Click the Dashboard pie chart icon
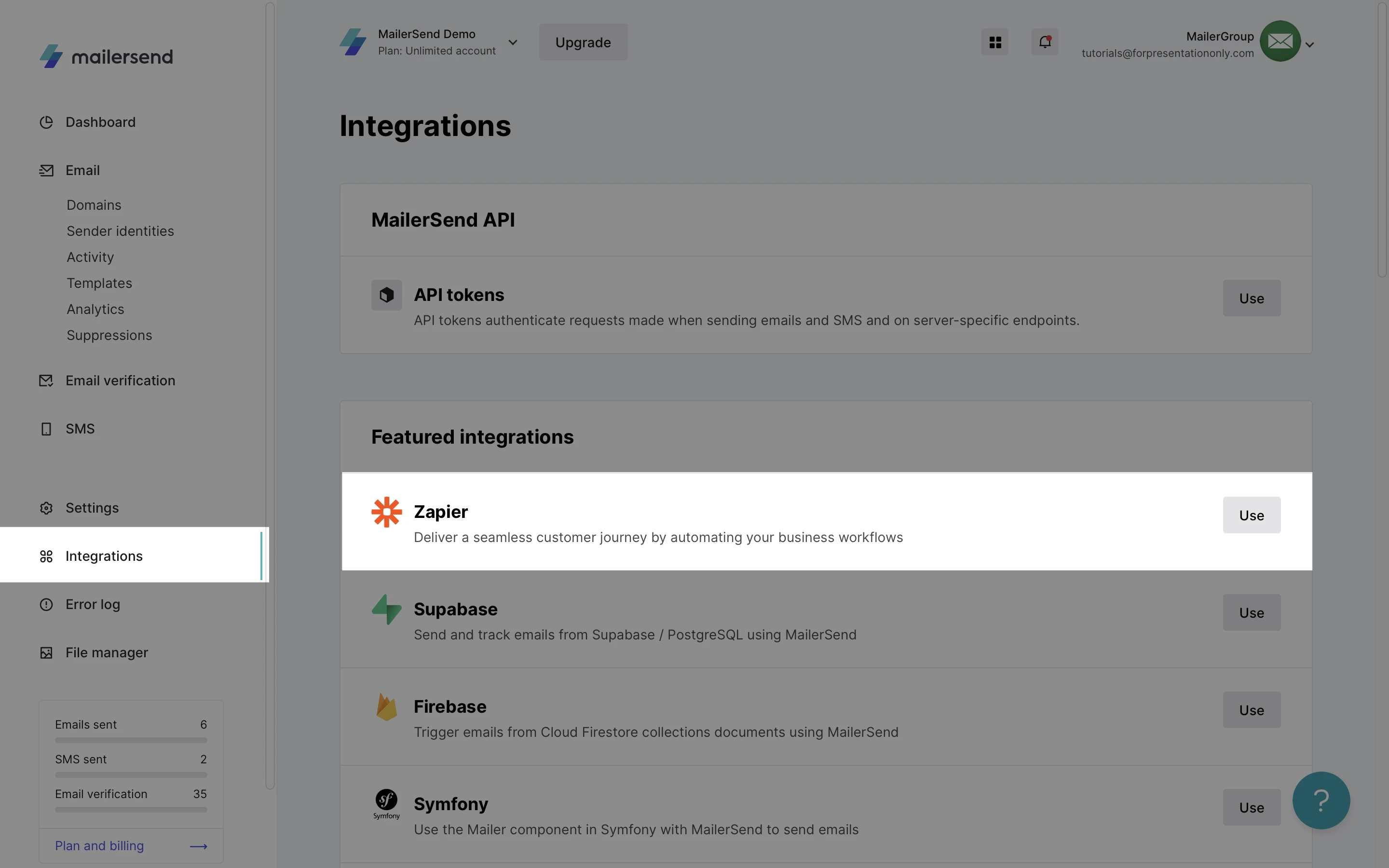The height and width of the screenshot is (868, 1389). [46, 122]
